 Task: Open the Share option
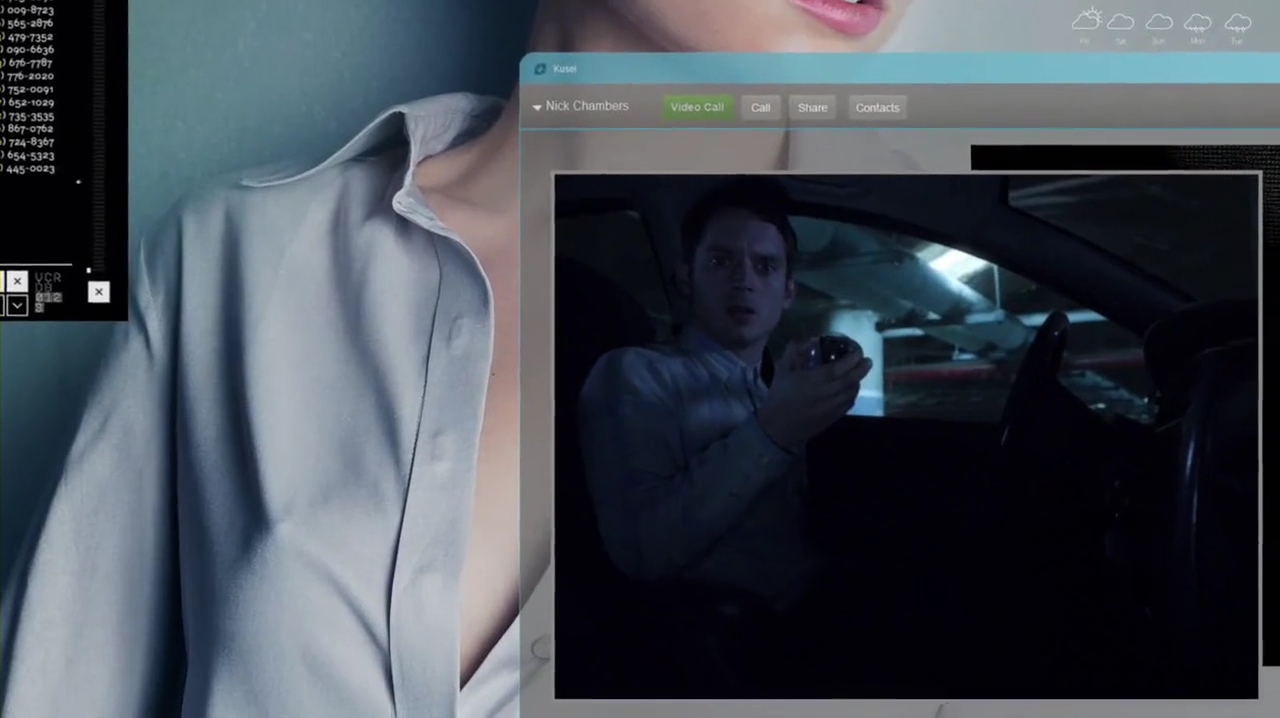coord(812,108)
